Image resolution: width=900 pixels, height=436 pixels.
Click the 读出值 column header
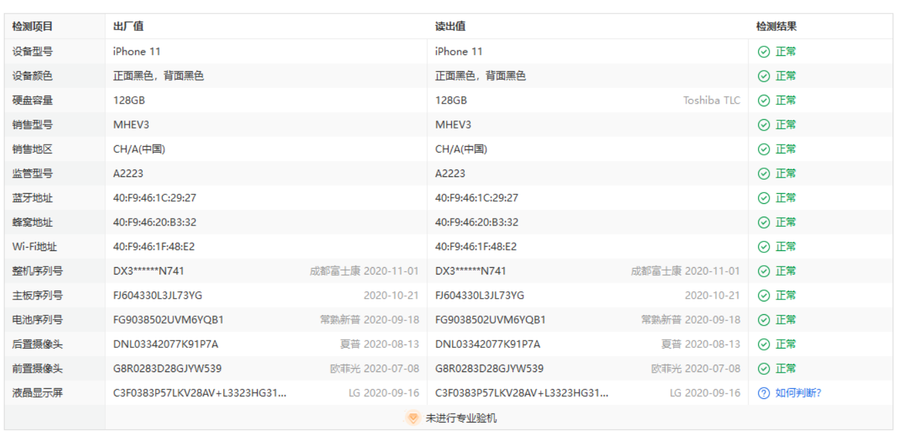[x=450, y=26]
